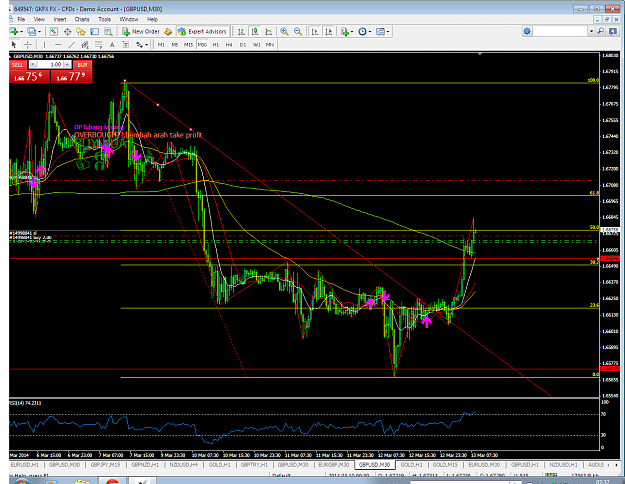Show the Market Watch panel

(x=54, y=31)
